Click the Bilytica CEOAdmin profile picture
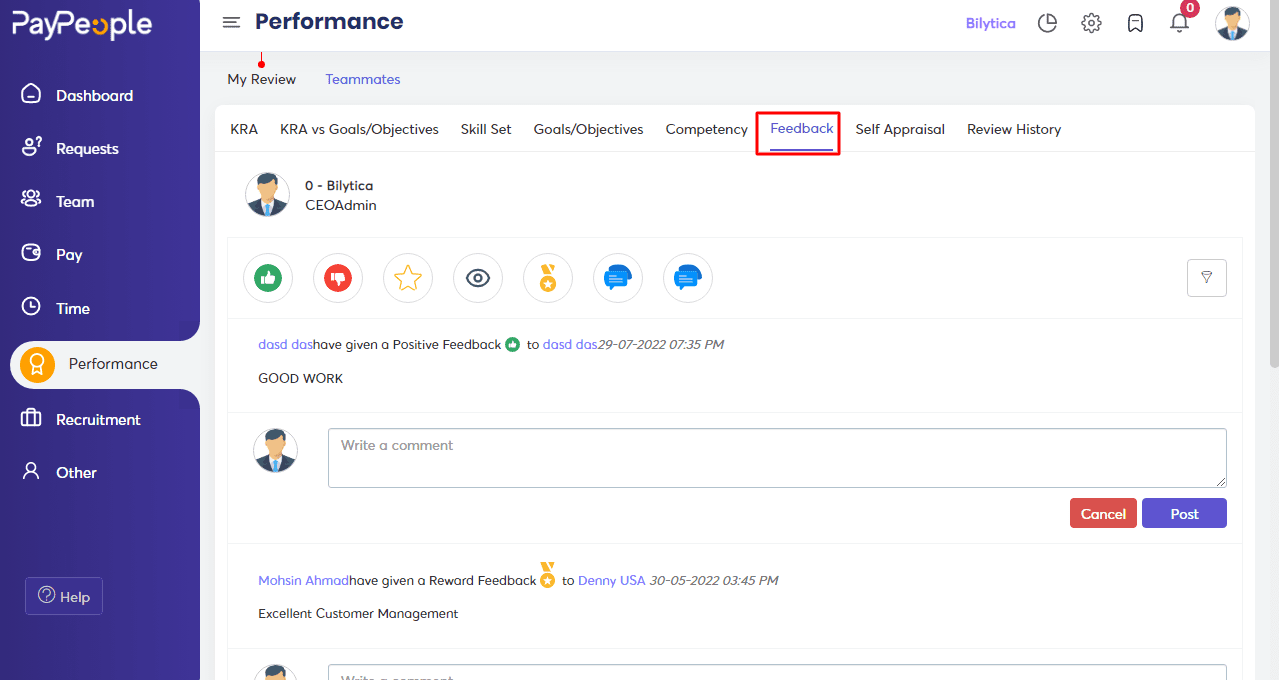The height and width of the screenshot is (680, 1279). pyautogui.click(x=267, y=194)
